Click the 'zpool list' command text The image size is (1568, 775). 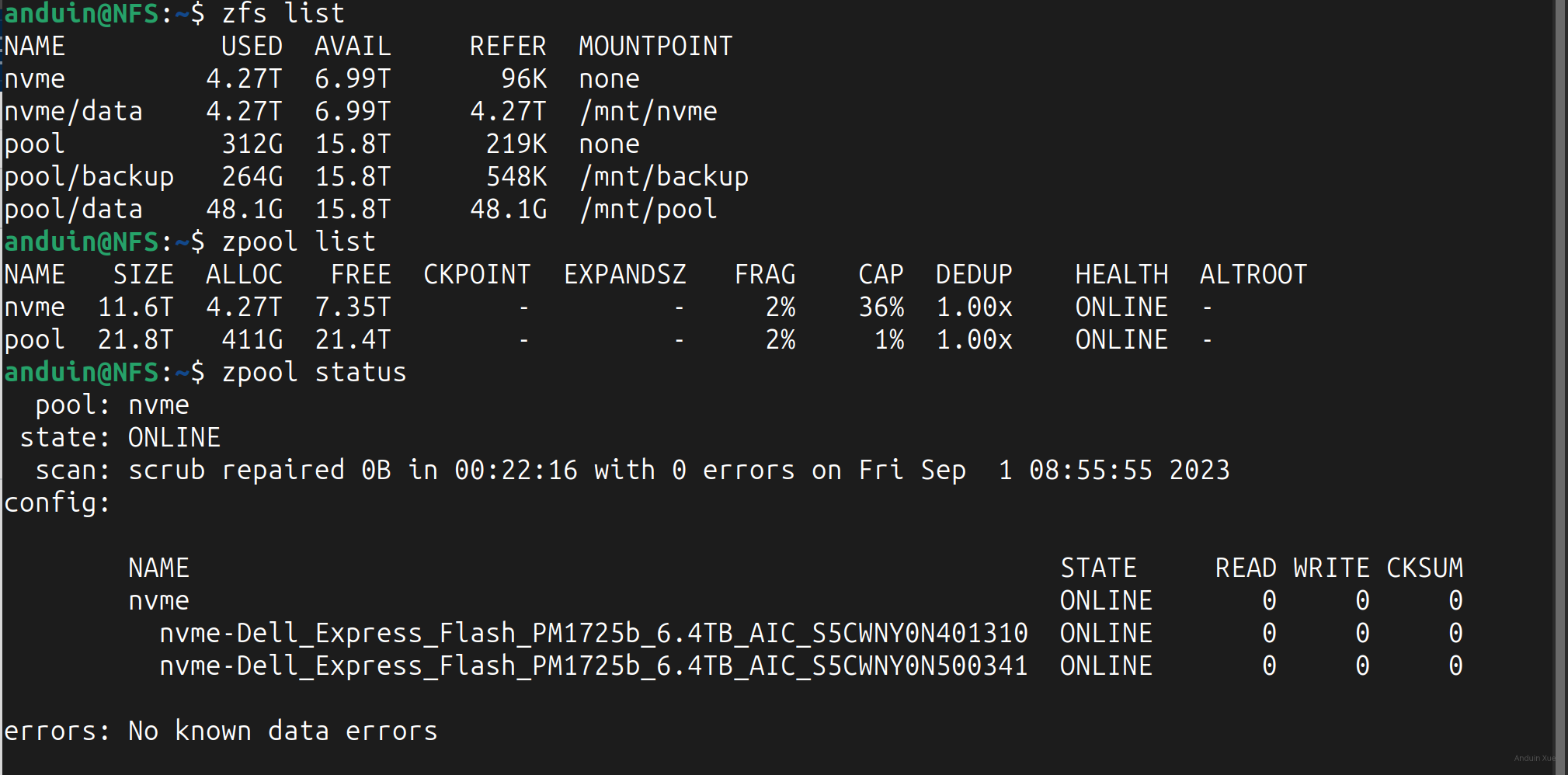(298, 242)
